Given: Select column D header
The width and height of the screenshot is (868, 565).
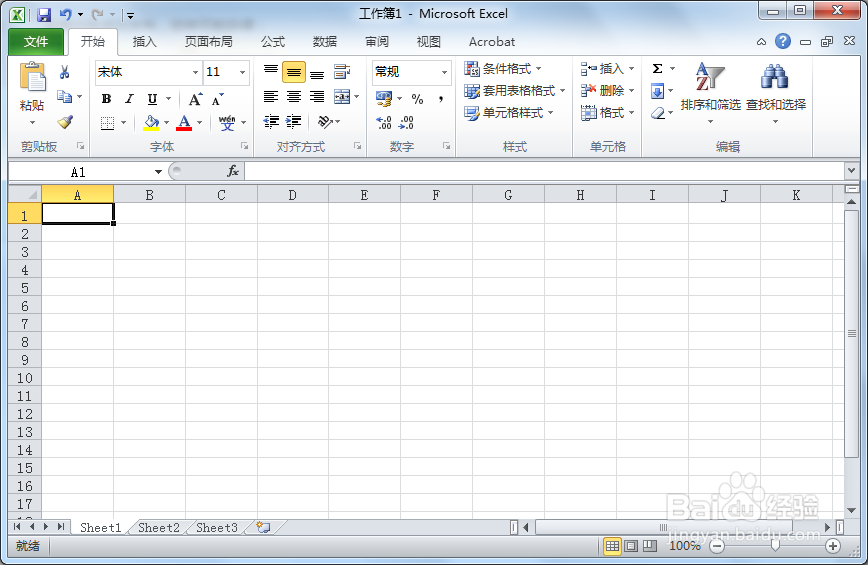Looking at the screenshot, I should tap(292, 195).
